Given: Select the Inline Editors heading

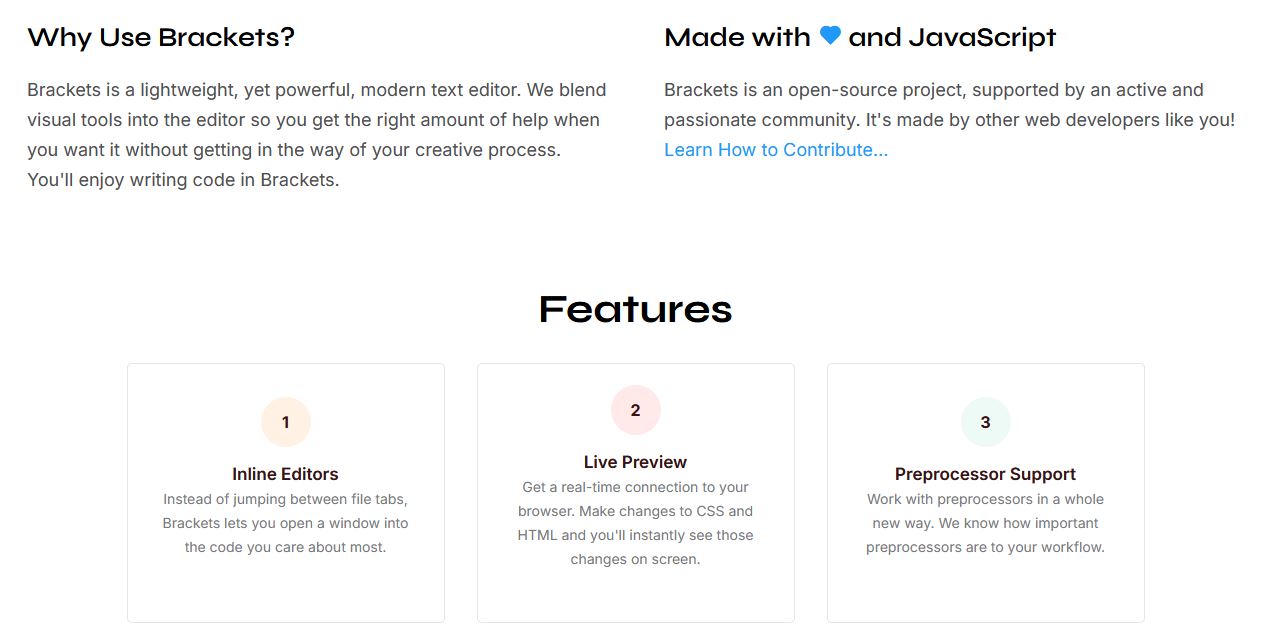Looking at the screenshot, I should (286, 474).
